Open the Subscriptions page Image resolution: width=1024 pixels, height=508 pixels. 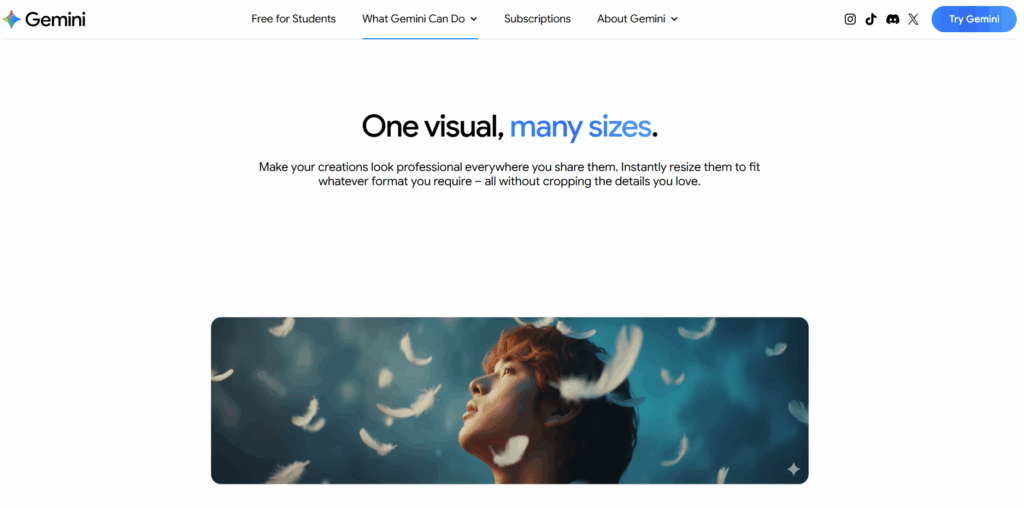pyautogui.click(x=537, y=19)
